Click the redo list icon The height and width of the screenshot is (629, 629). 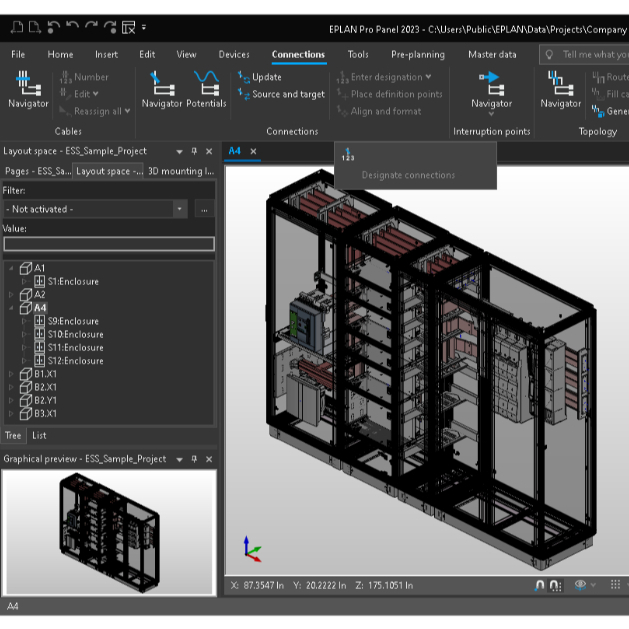110,27
